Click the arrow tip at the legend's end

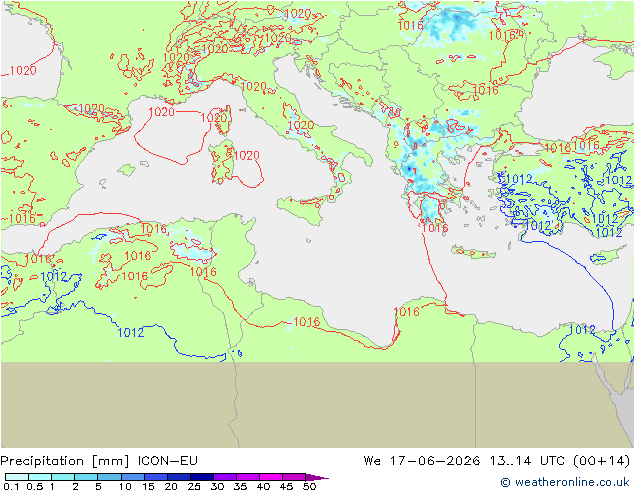318,477
